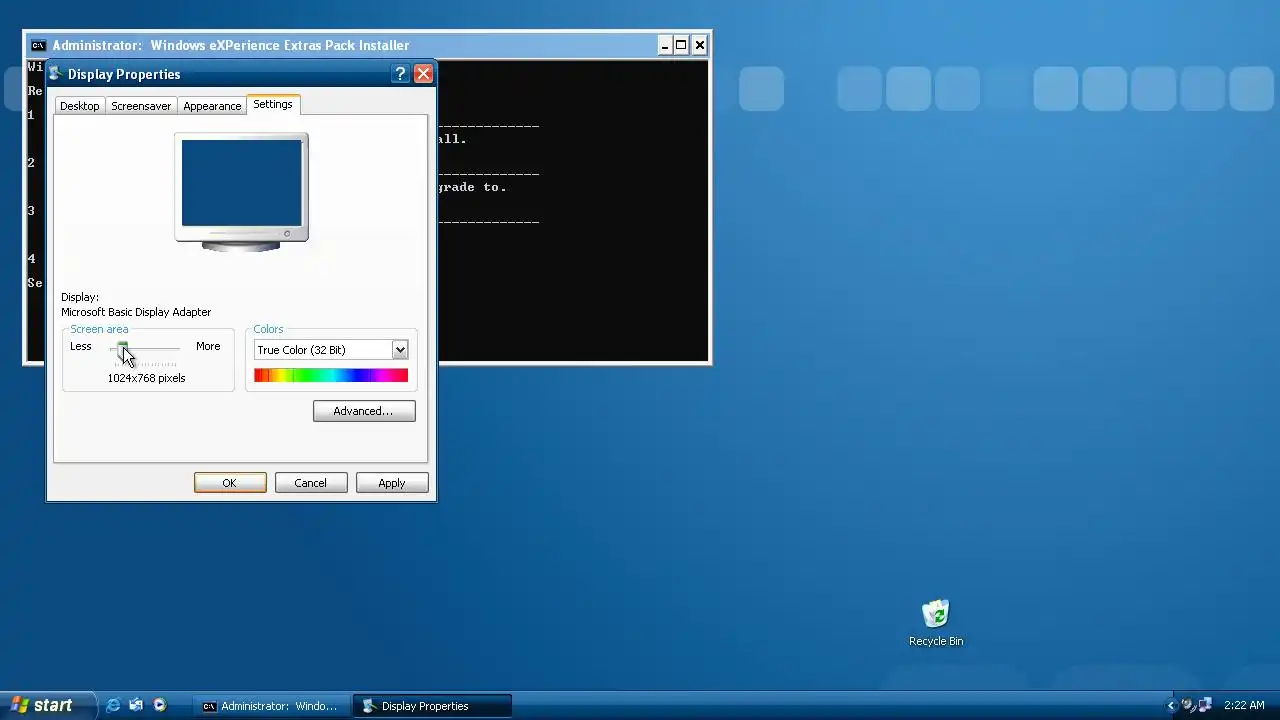Open Windows Media Player quick launch icon
Viewport: 1280px width, 720px height.
pyautogui.click(x=159, y=706)
